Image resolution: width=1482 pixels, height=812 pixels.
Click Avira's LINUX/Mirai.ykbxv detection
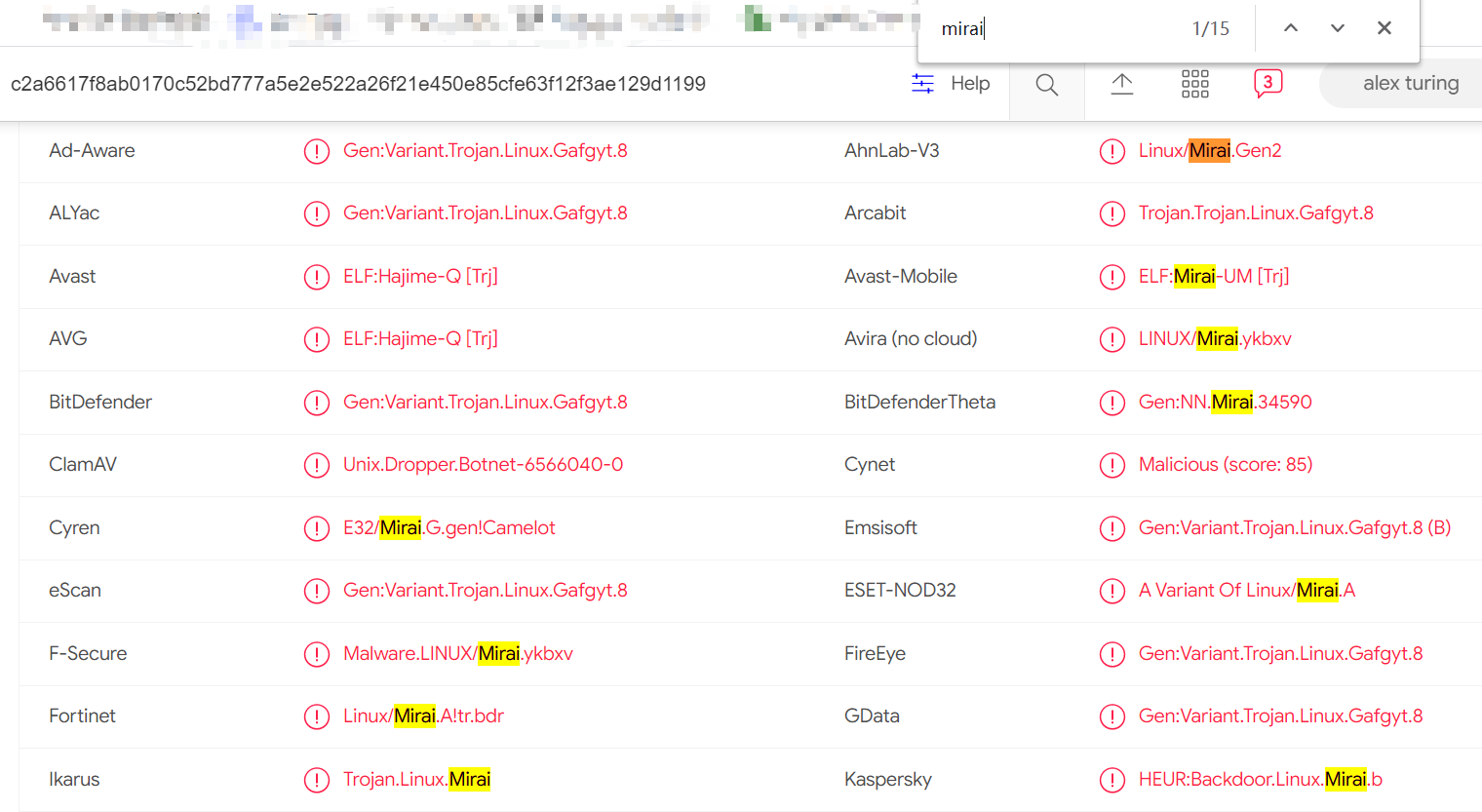1215,339
